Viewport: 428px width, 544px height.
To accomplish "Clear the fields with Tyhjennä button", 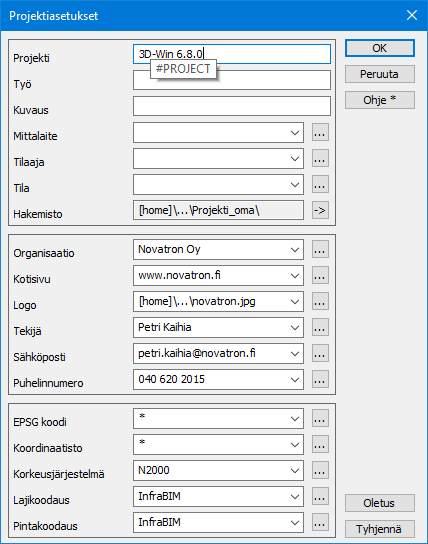I will pos(379,529).
